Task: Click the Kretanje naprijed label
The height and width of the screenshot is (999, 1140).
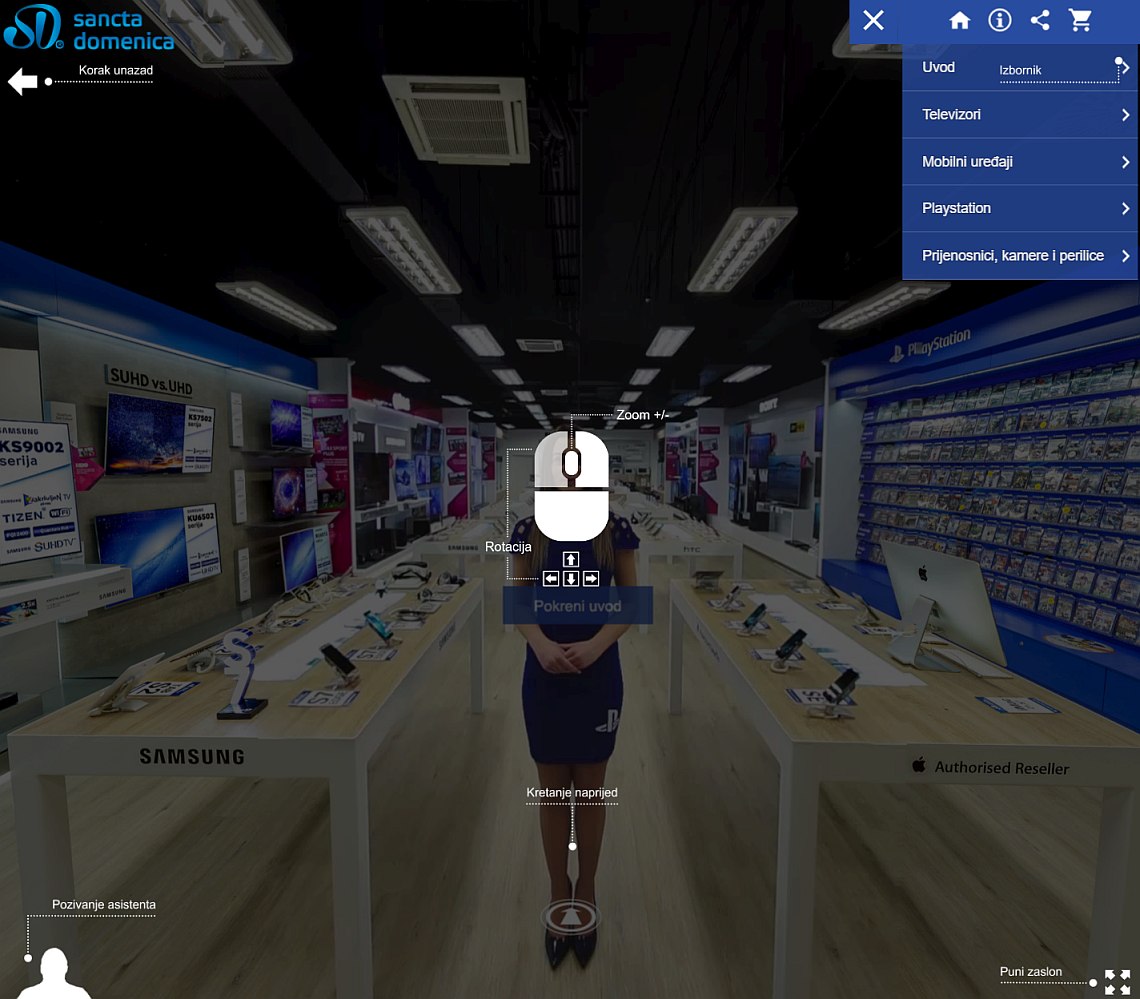Action: [x=571, y=793]
